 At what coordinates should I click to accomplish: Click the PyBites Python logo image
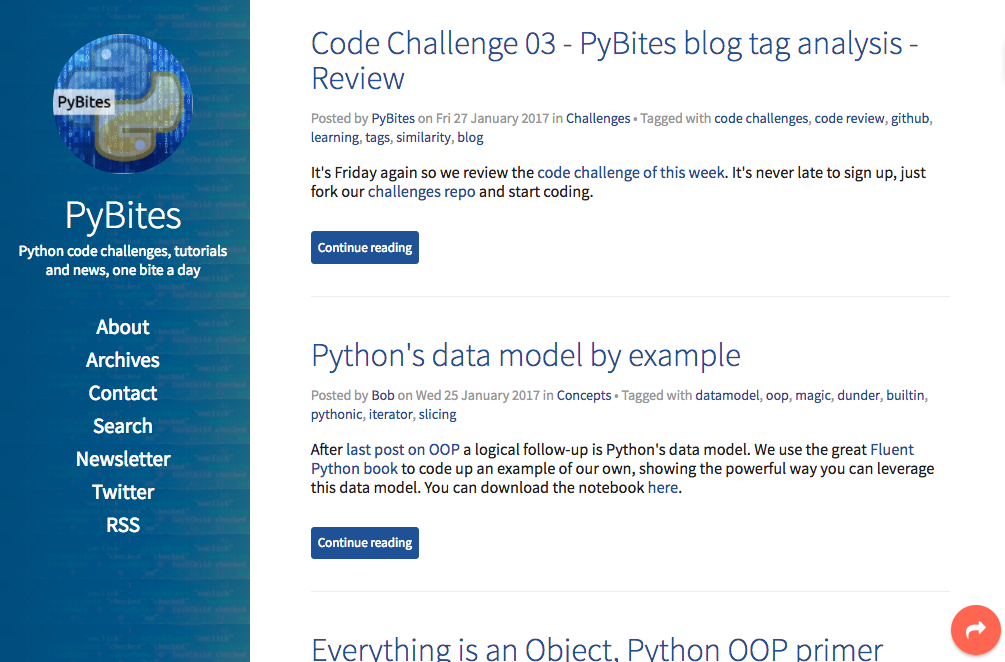click(x=124, y=104)
